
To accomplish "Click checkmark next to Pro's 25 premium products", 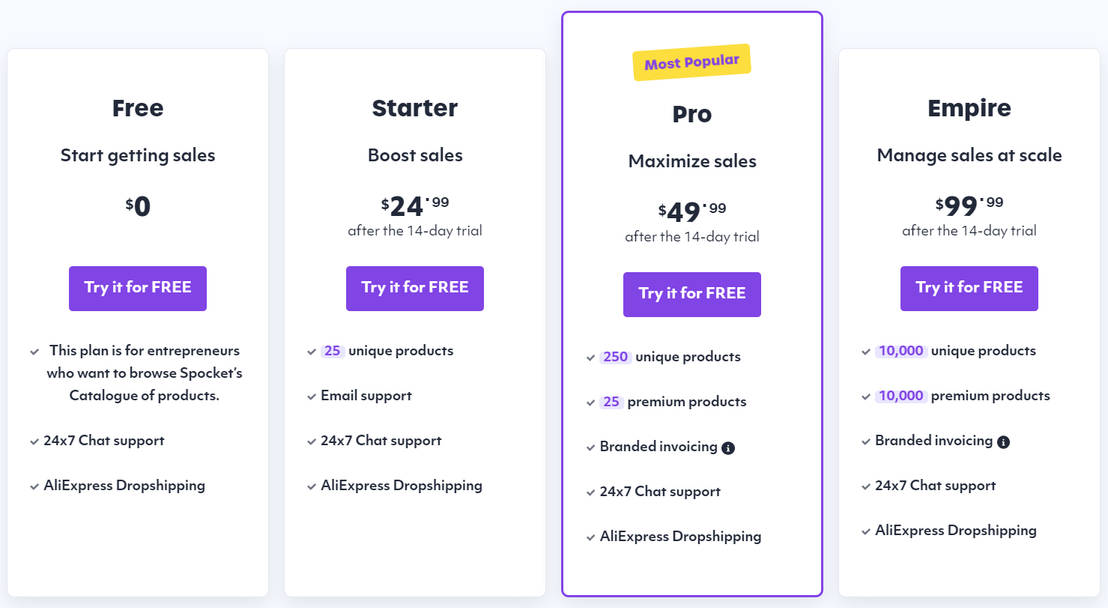I will (591, 403).
